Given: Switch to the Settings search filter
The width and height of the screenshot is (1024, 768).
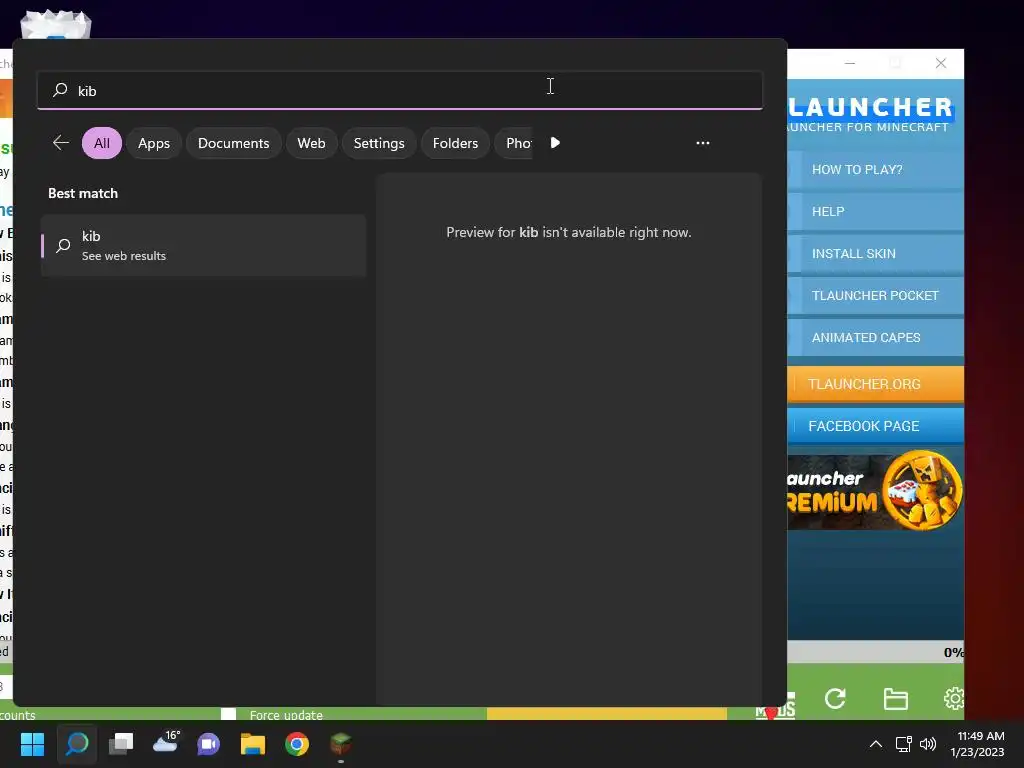Looking at the screenshot, I should click(379, 143).
